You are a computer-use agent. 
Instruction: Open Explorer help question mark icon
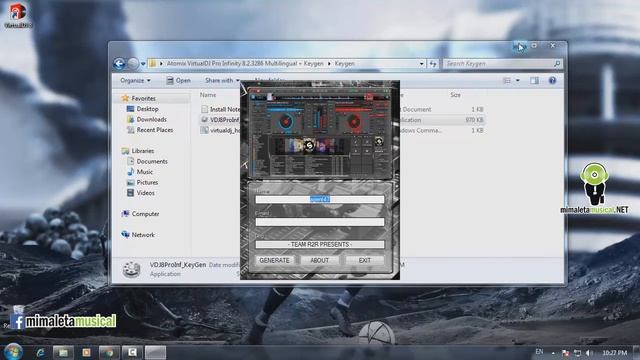[x=552, y=80]
